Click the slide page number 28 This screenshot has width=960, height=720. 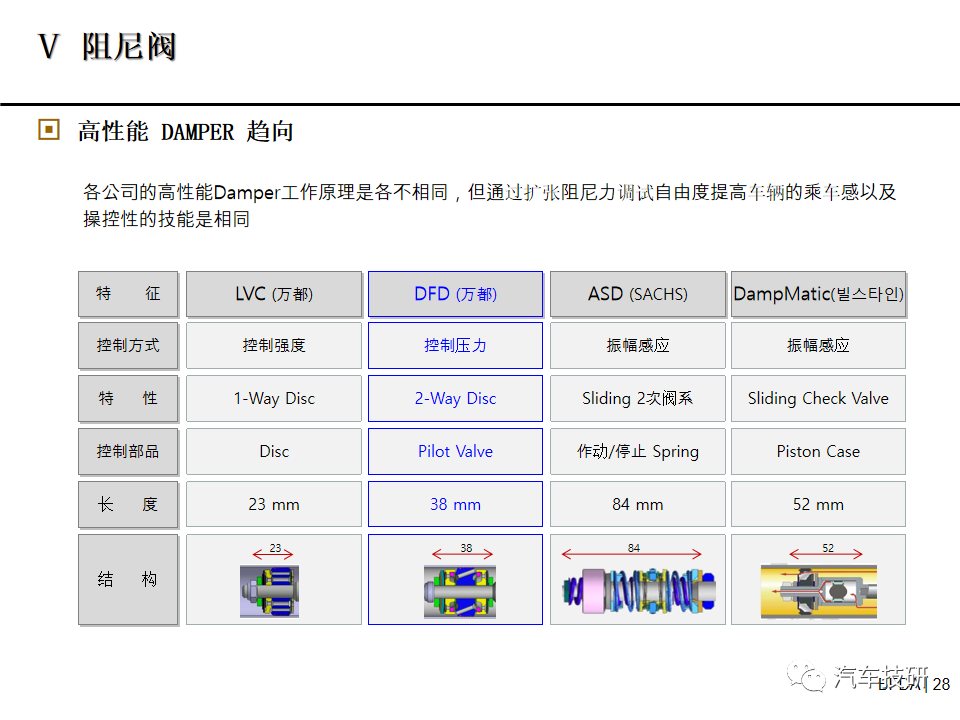[x=942, y=684]
